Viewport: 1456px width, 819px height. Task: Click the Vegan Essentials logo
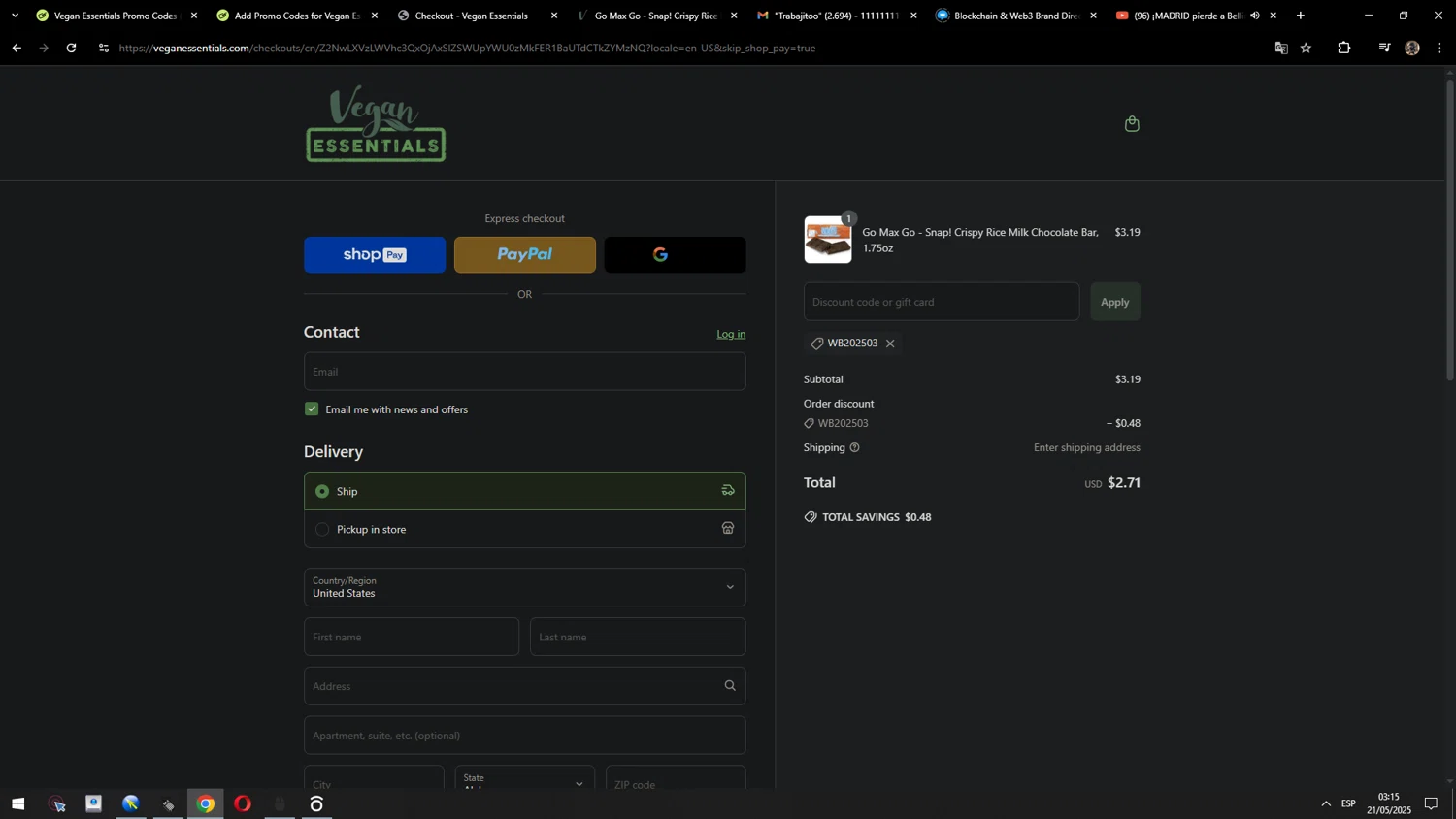tap(376, 123)
